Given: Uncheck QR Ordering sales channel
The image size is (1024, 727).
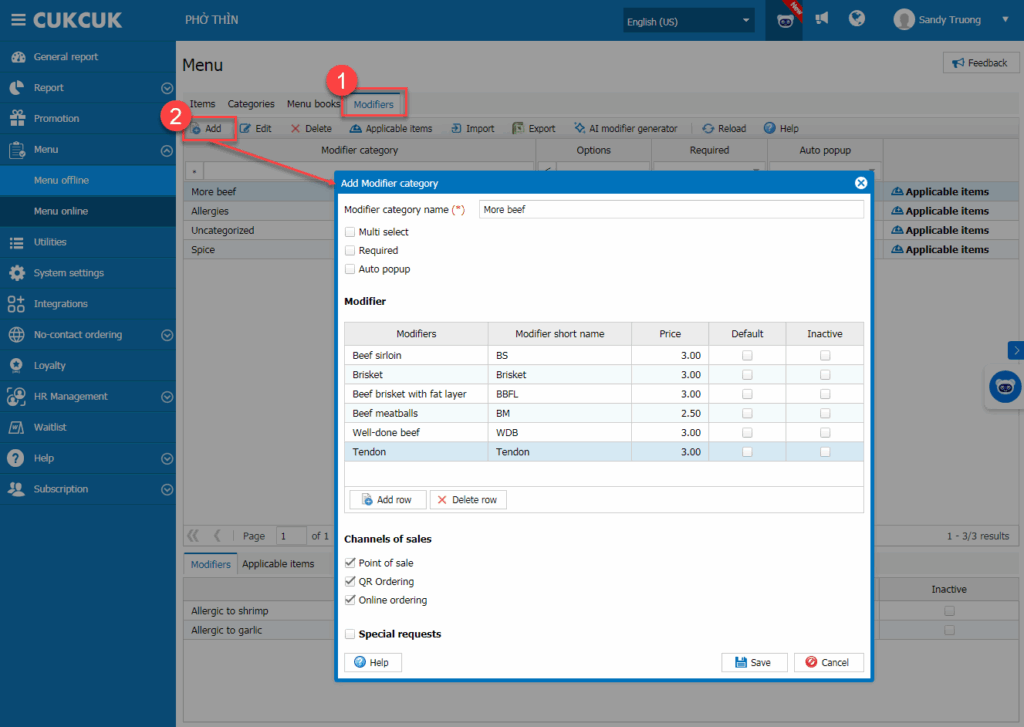Looking at the screenshot, I should pyautogui.click(x=350, y=582).
